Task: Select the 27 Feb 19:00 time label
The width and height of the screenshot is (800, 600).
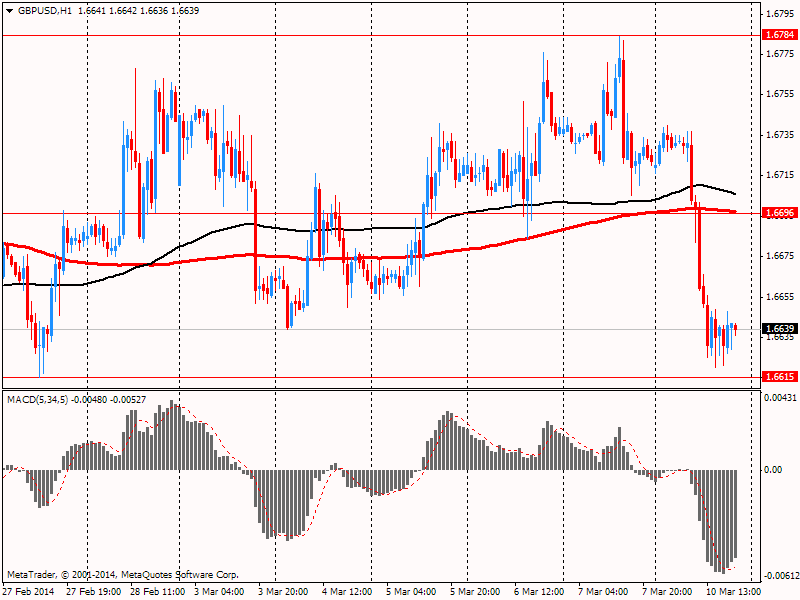Action: pyautogui.click(x=94, y=592)
